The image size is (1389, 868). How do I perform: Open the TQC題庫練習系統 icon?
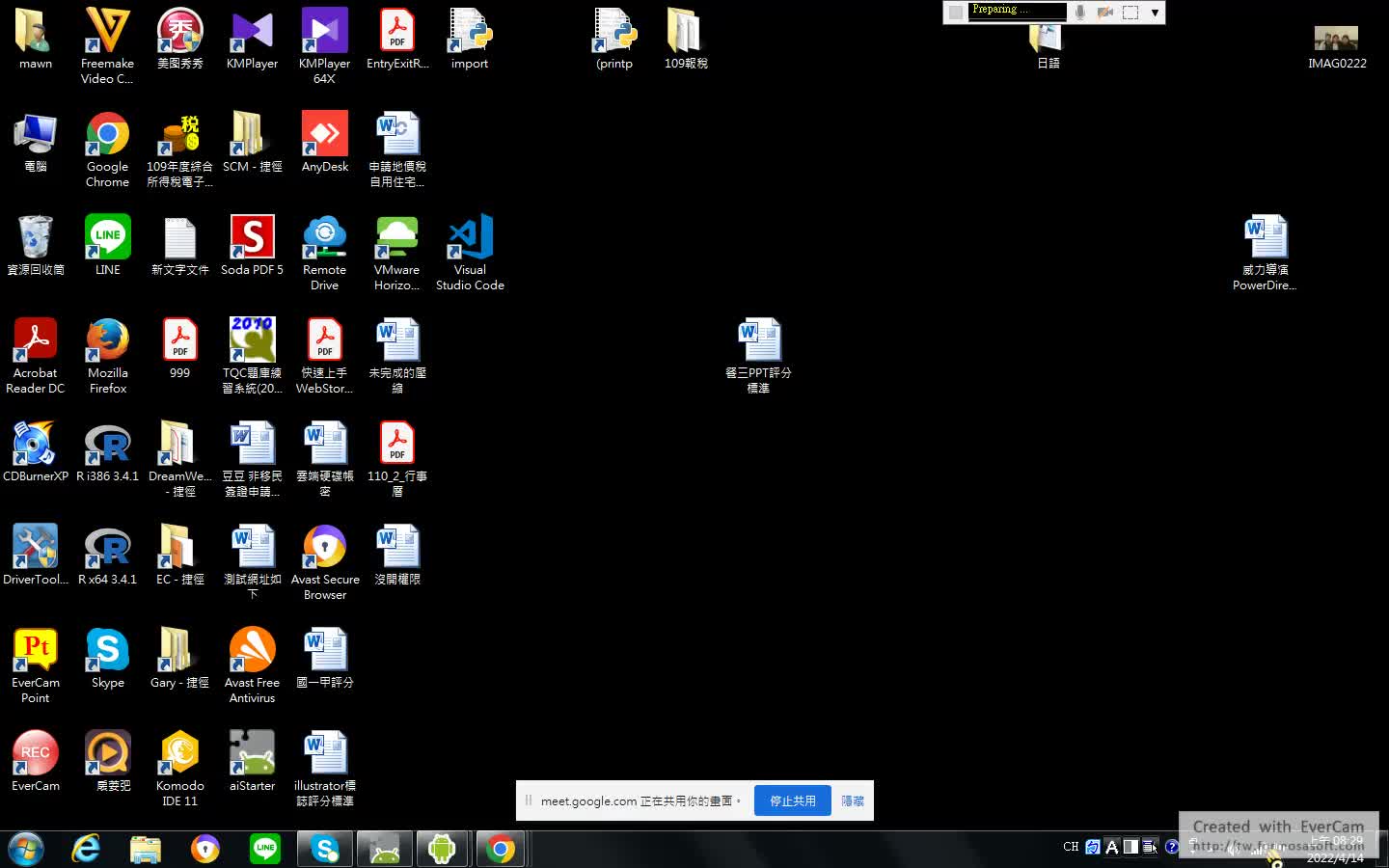click(x=252, y=355)
